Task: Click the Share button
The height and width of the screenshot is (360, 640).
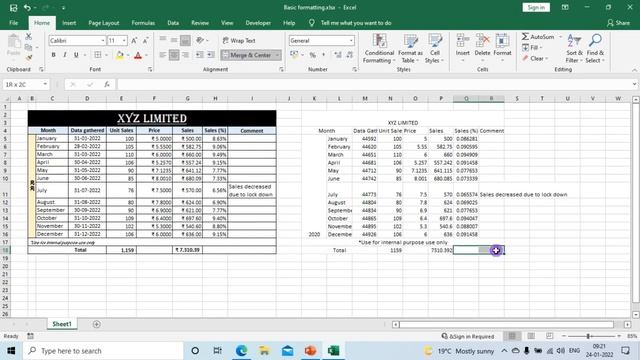Action: [x=618, y=23]
